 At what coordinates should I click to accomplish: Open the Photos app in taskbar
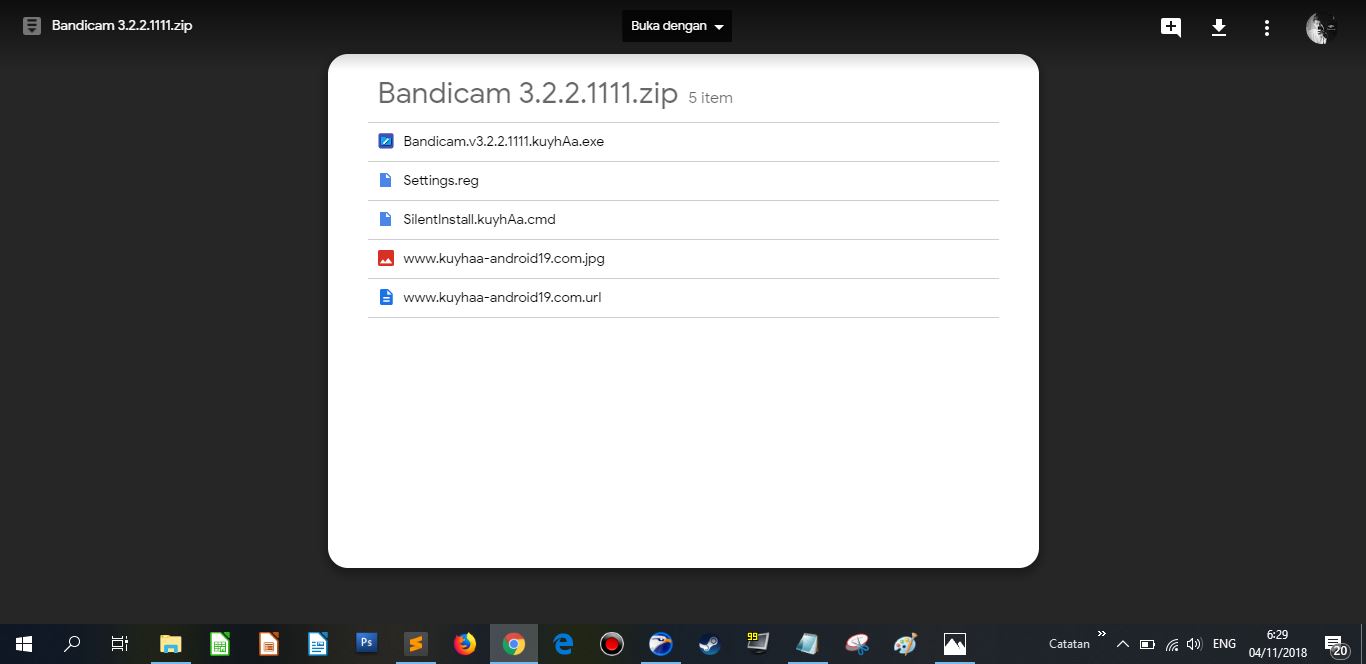[x=955, y=644]
